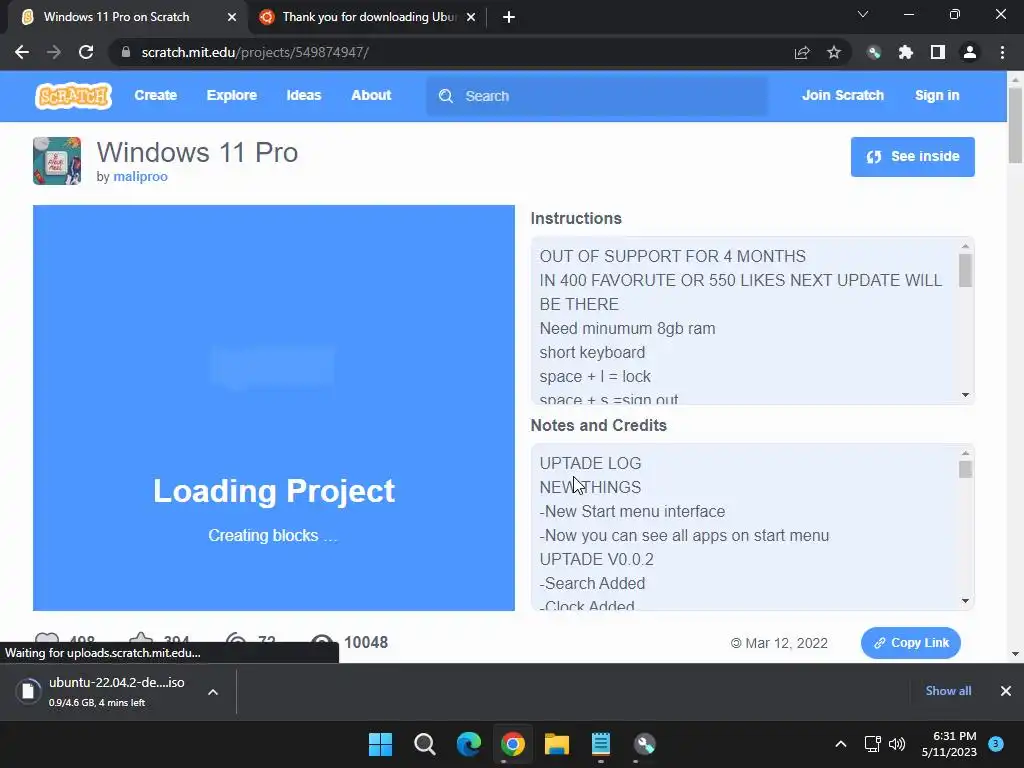Click the Chrome taskbar icon
This screenshot has height=768, width=1024.
(513, 744)
